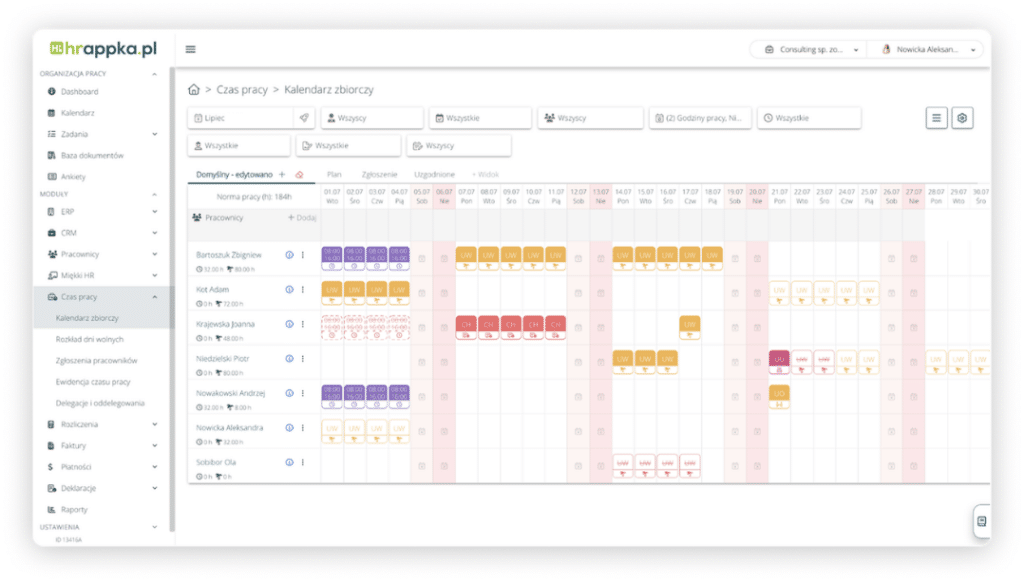The height and width of the screenshot is (583, 1024).
Task: Switch to the Uzgodnione tab
Action: pyautogui.click(x=434, y=174)
